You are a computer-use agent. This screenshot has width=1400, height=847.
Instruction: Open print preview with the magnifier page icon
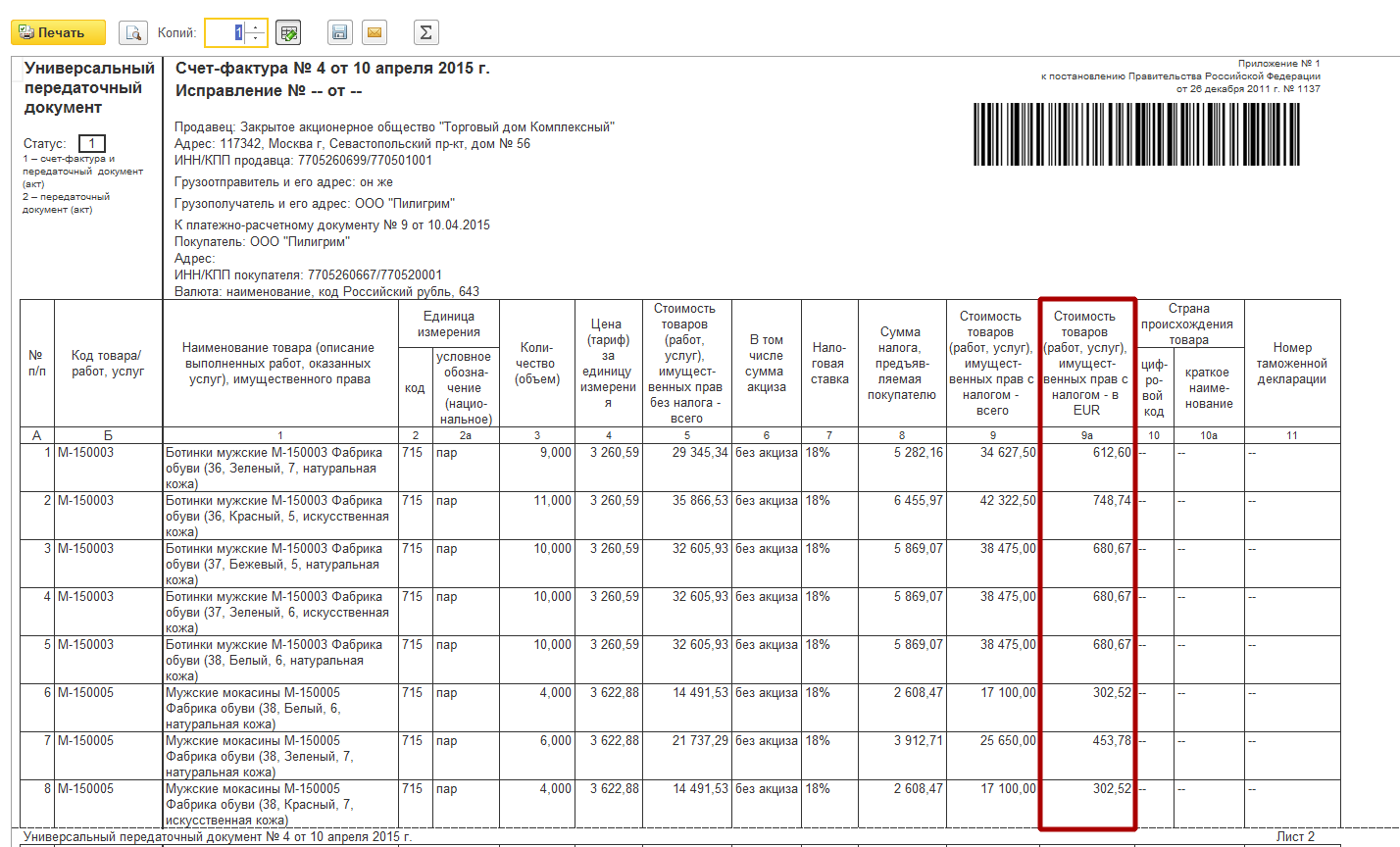133,32
